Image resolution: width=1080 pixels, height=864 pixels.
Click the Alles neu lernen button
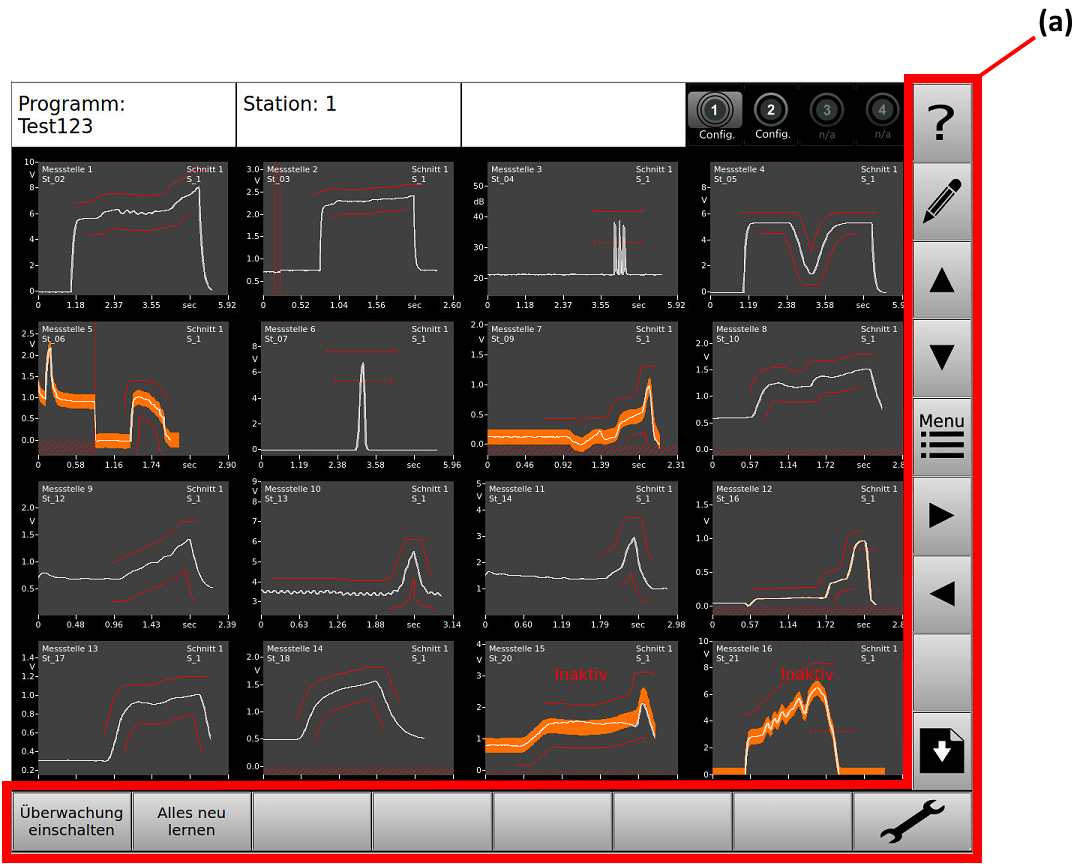click(x=190, y=819)
